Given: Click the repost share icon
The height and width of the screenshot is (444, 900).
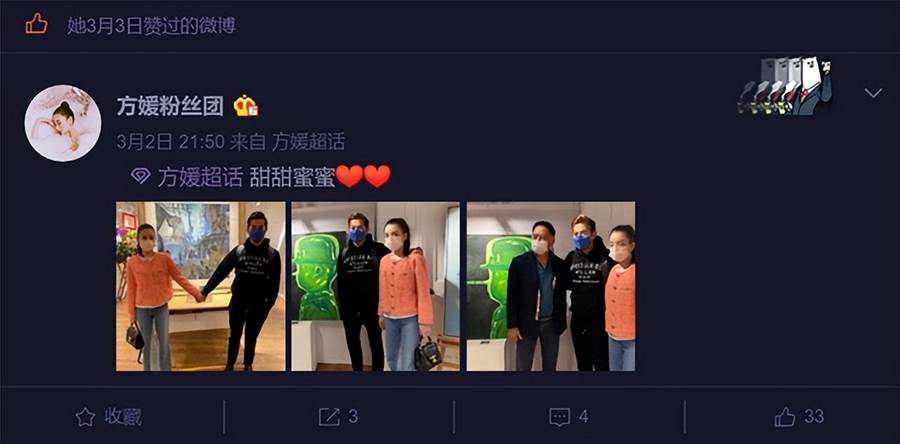Looking at the screenshot, I should click(x=329, y=417).
